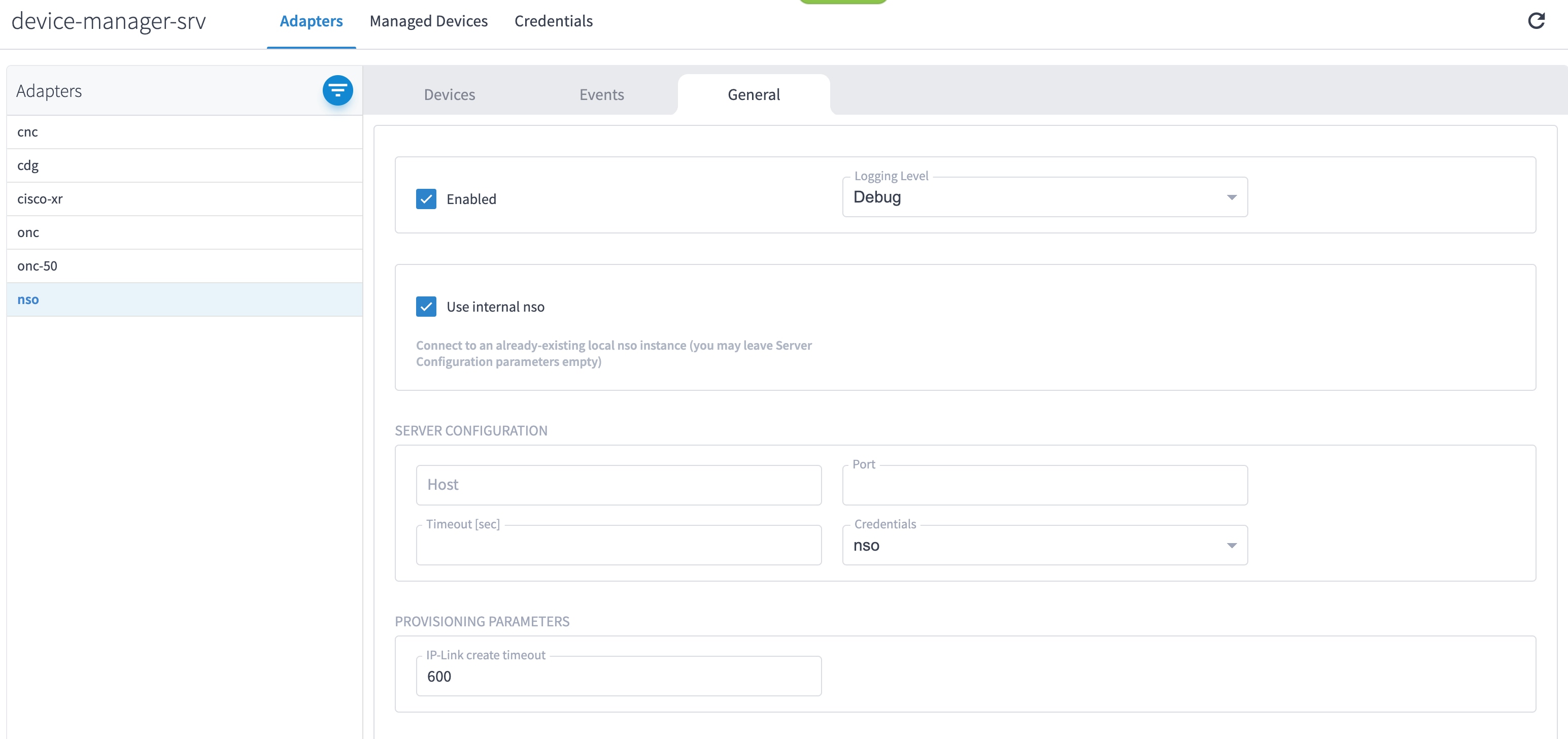
Task: Select the cnc adapter in the list
Action: pos(184,132)
